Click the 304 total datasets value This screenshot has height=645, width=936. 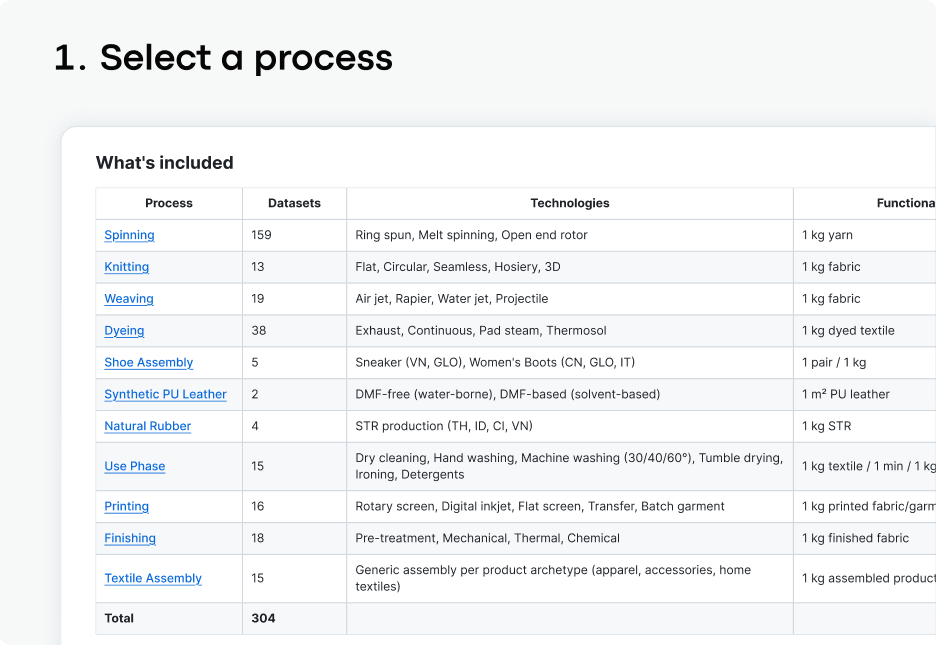(263, 618)
